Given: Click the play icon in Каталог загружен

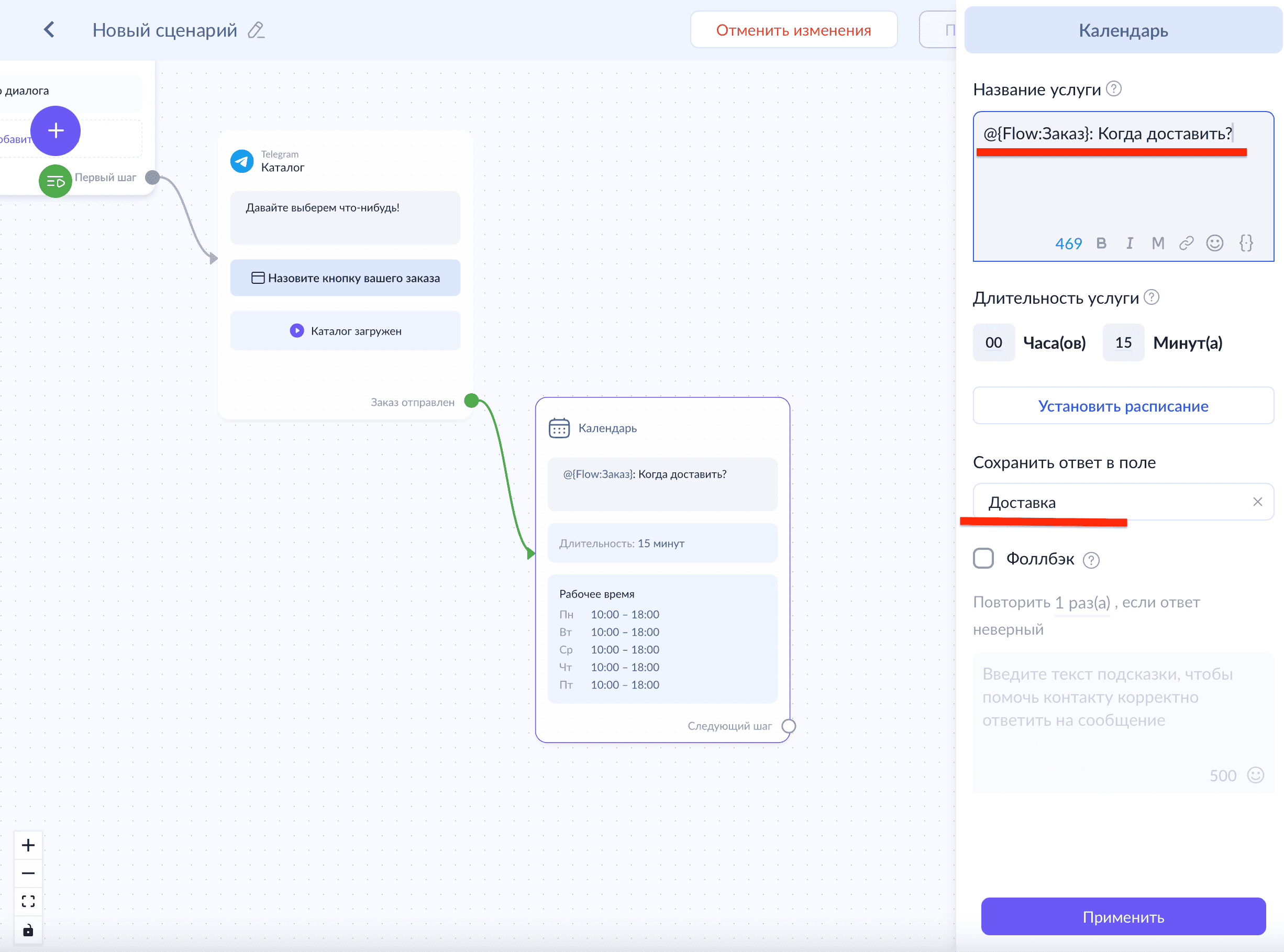Looking at the screenshot, I should [297, 331].
